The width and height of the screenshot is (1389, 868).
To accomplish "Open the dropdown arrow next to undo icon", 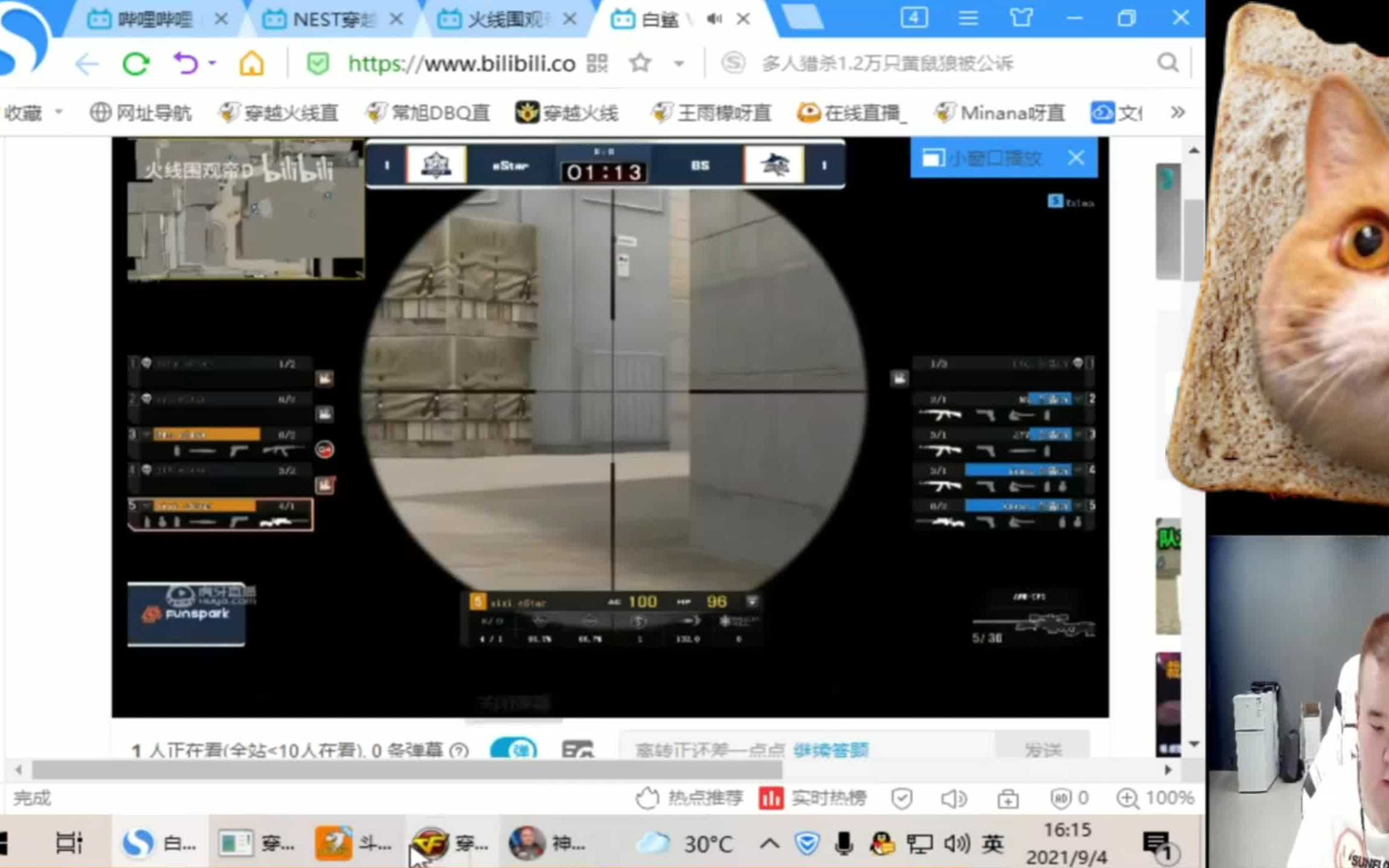I will click(x=212, y=62).
